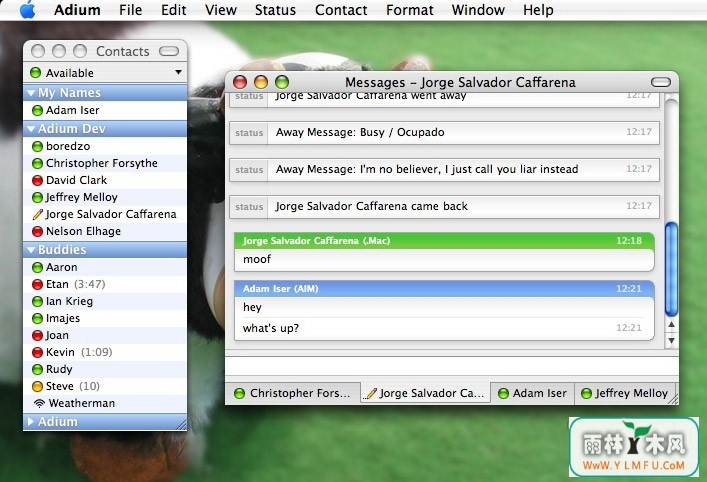Select Nelson Elhage in contact list
707x482 pixels.
[83, 231]
